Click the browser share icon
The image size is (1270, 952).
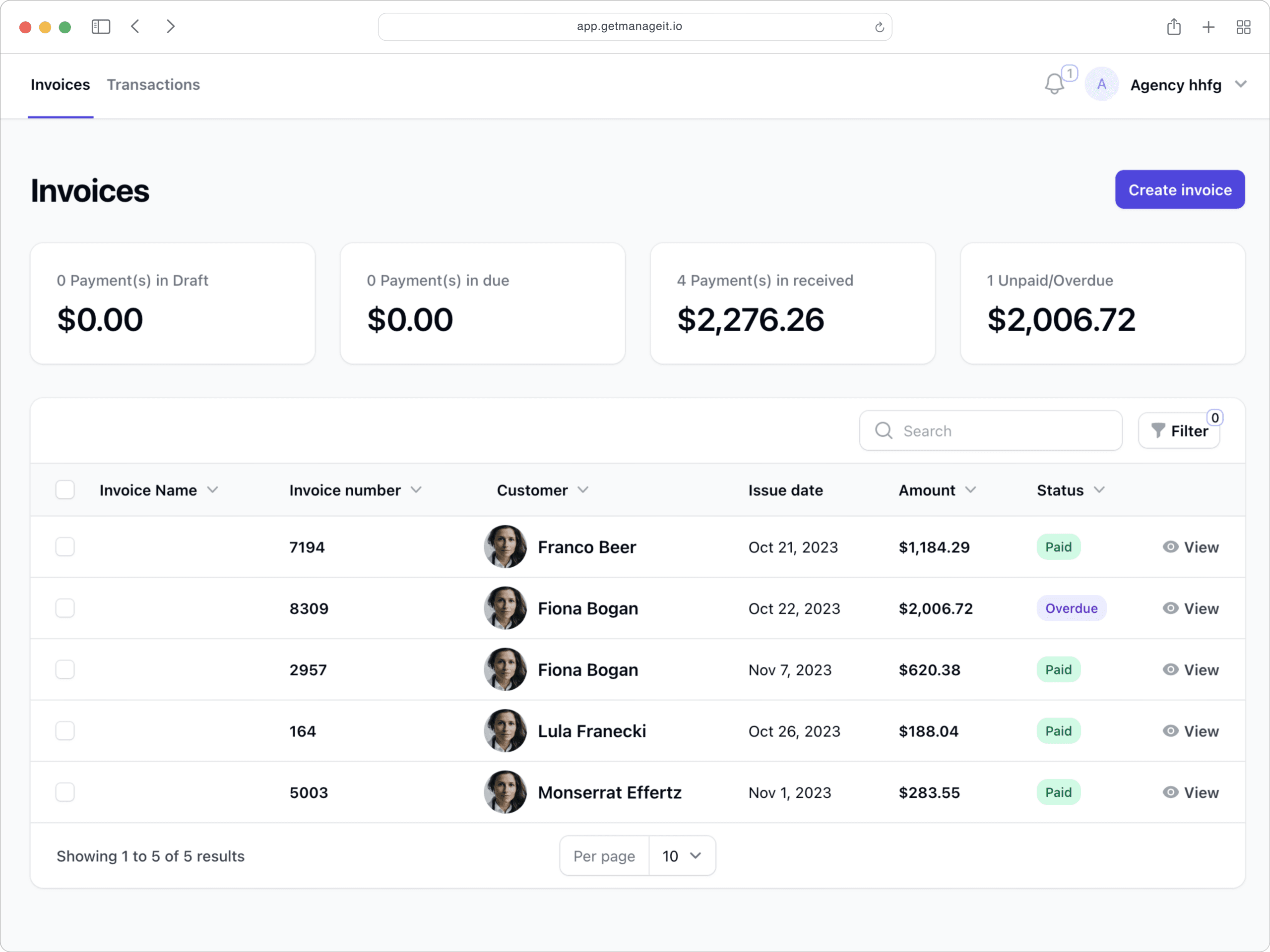point(1174,26)
